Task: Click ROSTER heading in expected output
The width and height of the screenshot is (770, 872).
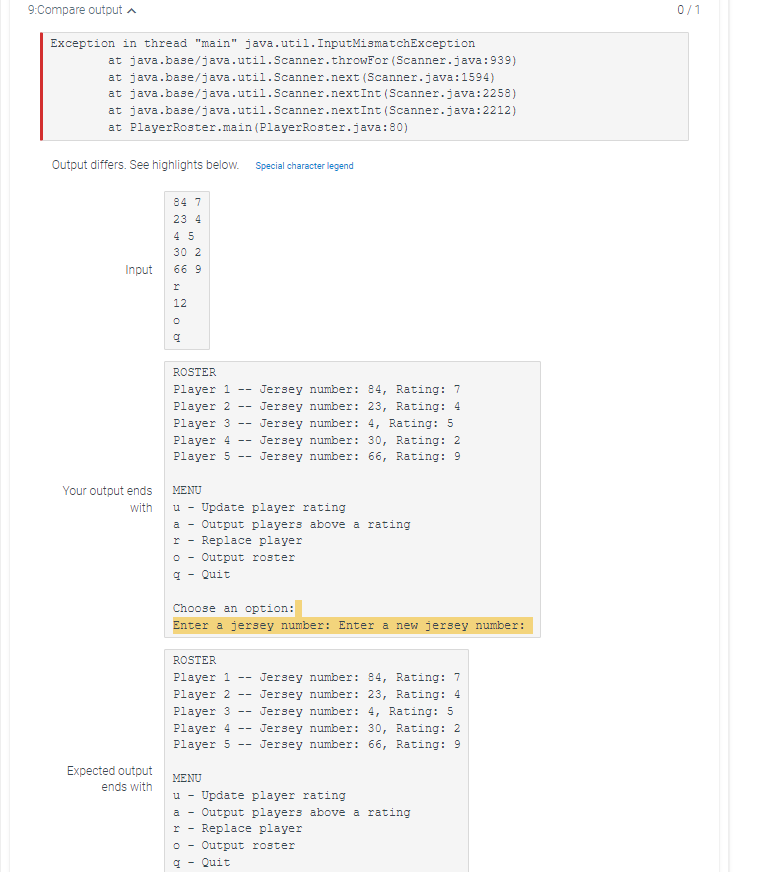Action: 194,660
